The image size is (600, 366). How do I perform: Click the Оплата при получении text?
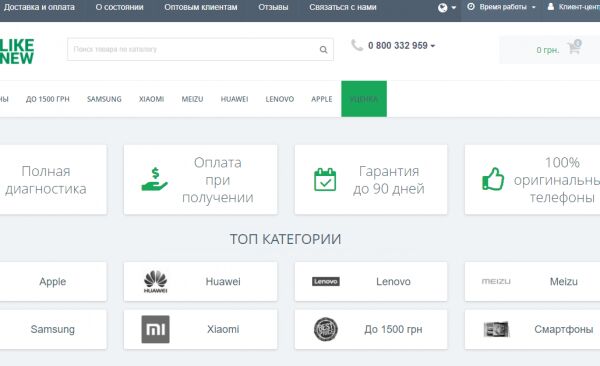click(x=217, y=180)
